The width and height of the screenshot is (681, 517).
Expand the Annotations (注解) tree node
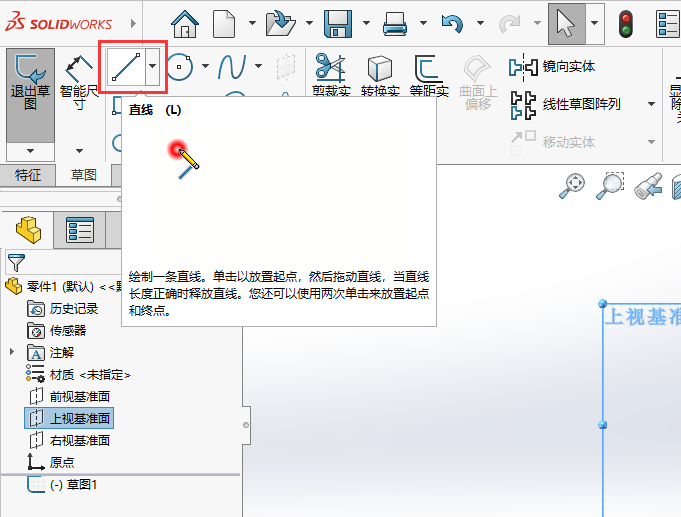coord(12,352)
